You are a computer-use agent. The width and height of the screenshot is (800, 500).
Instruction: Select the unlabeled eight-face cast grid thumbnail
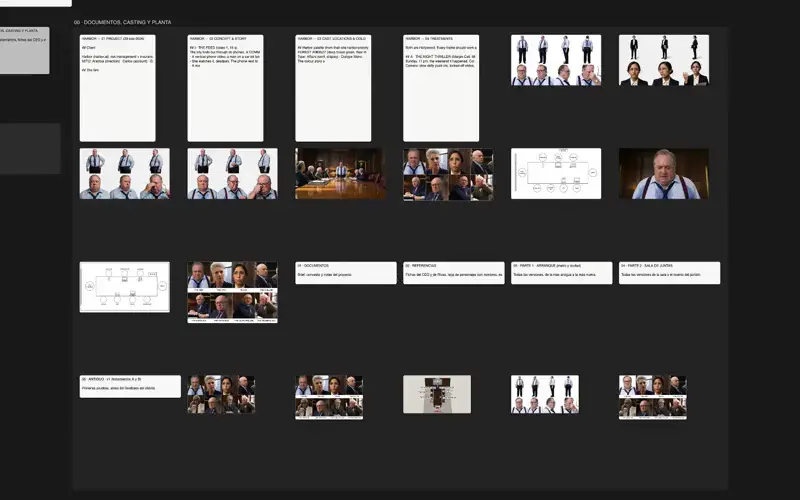tap(448, 174)
